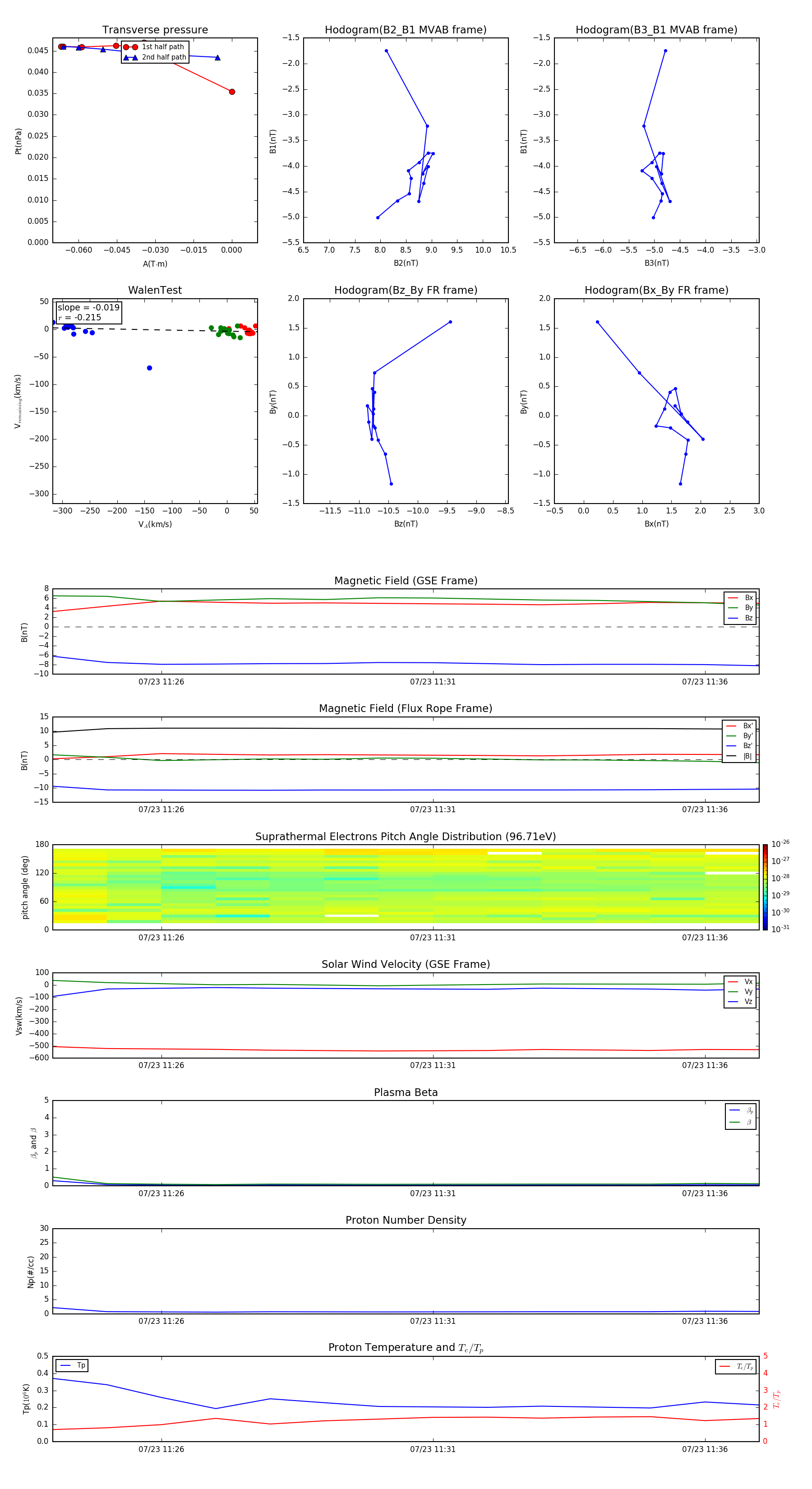Toggle the Vz legend entry in velocity plot
The height and width of the screenshot is (1489, 812).
pos(740,1002)
